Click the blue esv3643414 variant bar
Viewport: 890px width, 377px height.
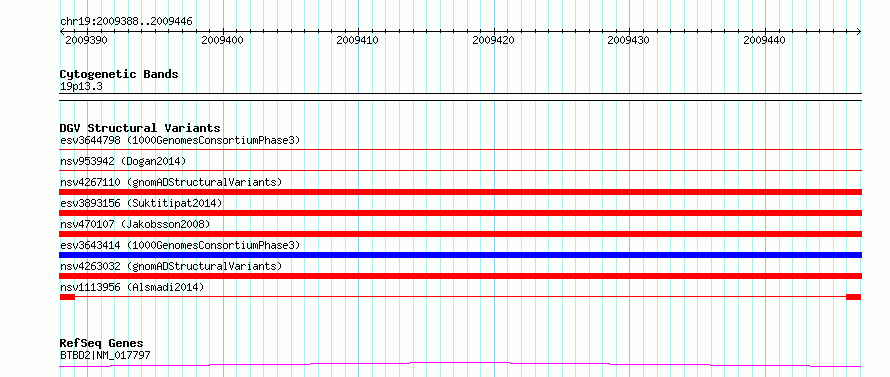pyautogui.click(x=460, y=255)
